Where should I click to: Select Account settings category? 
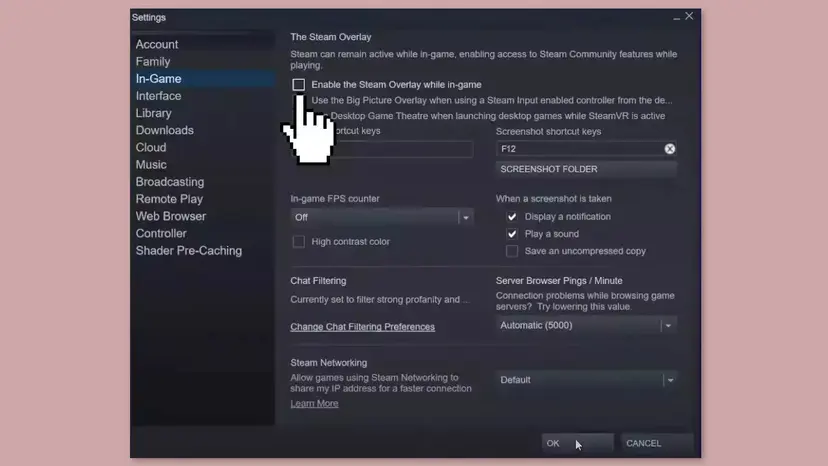point(157,44)
